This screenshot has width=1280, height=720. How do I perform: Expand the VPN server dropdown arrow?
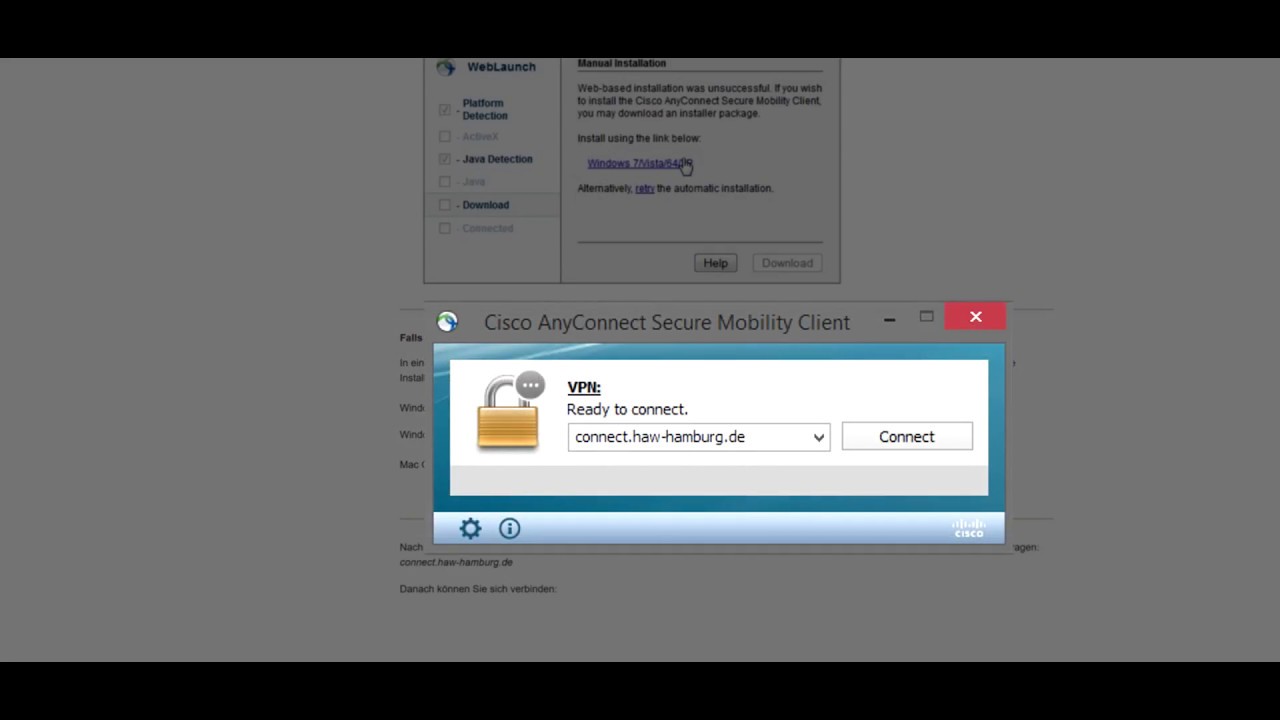coord(819,437)
